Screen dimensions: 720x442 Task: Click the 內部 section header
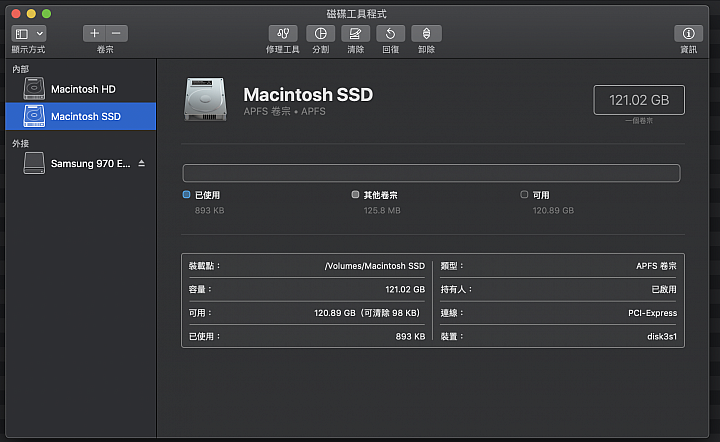(21, 69)
